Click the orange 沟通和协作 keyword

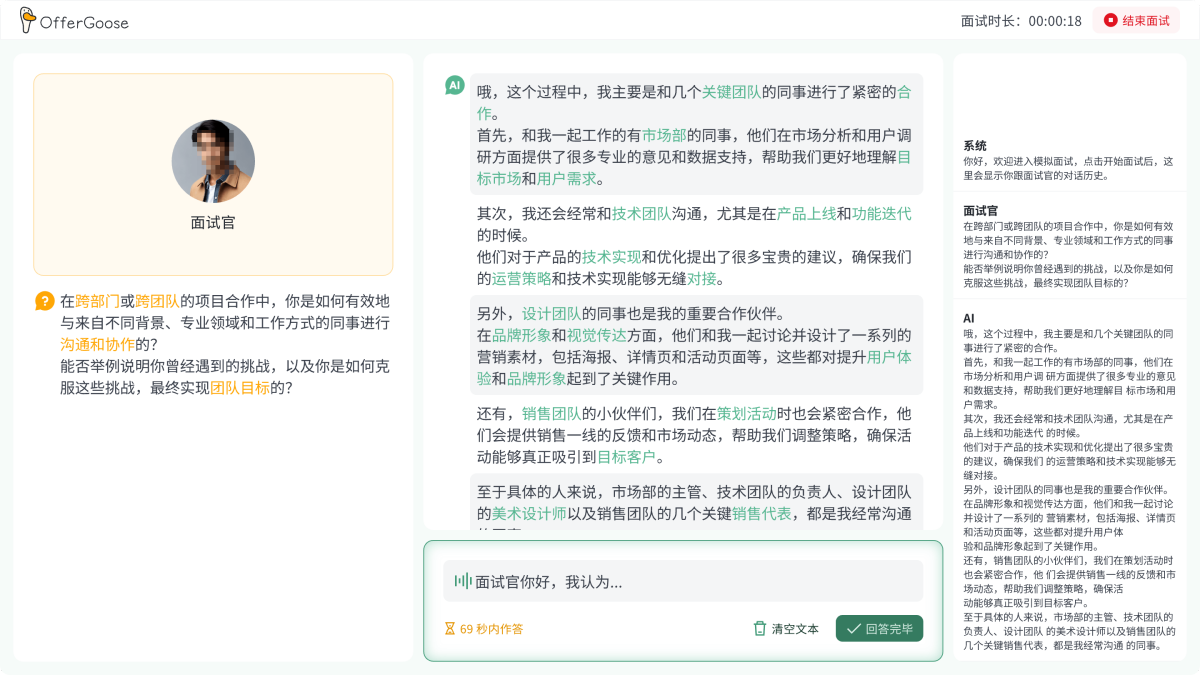(97, 344)
